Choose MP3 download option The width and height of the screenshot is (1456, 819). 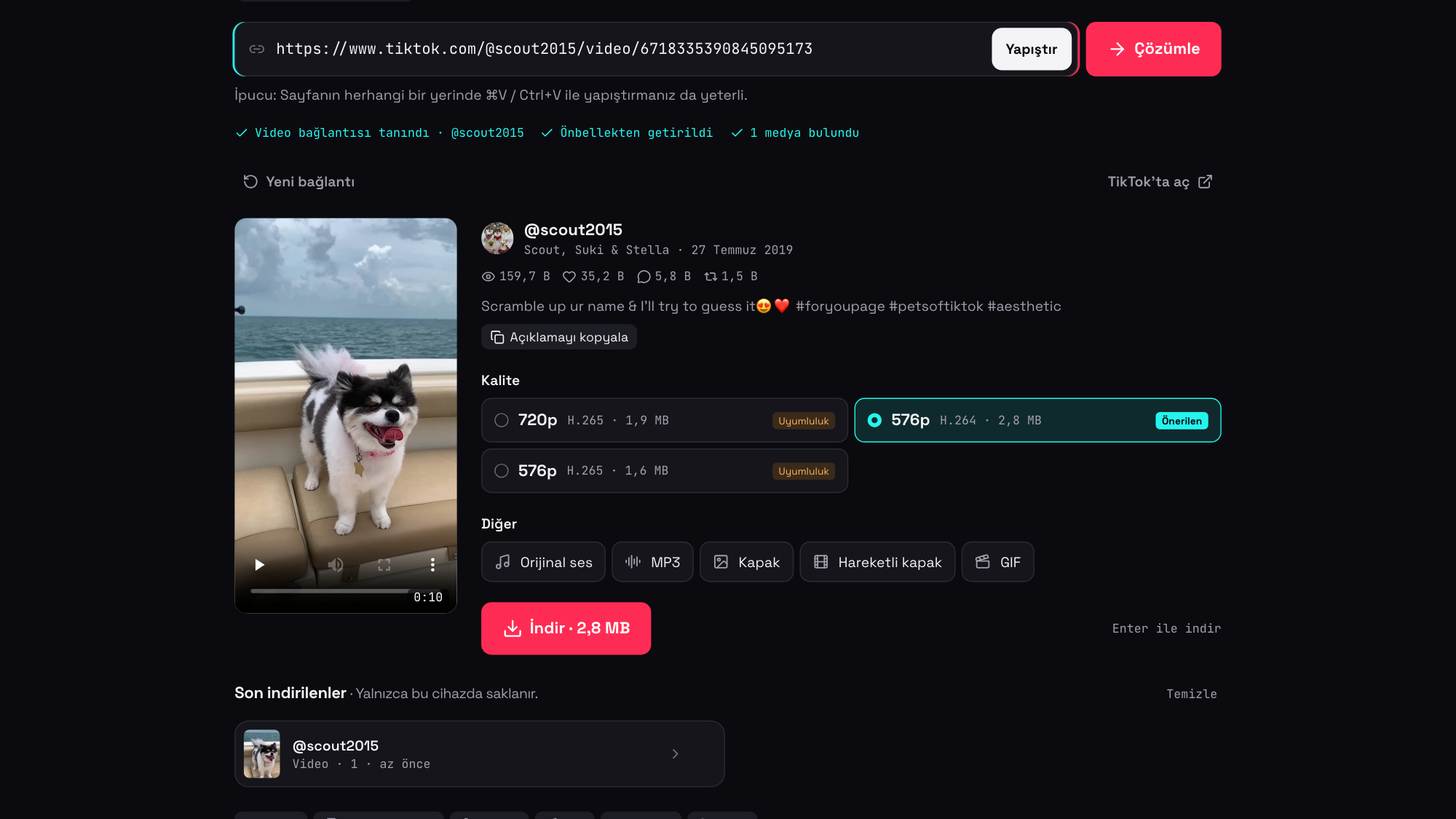click(652, 562)
